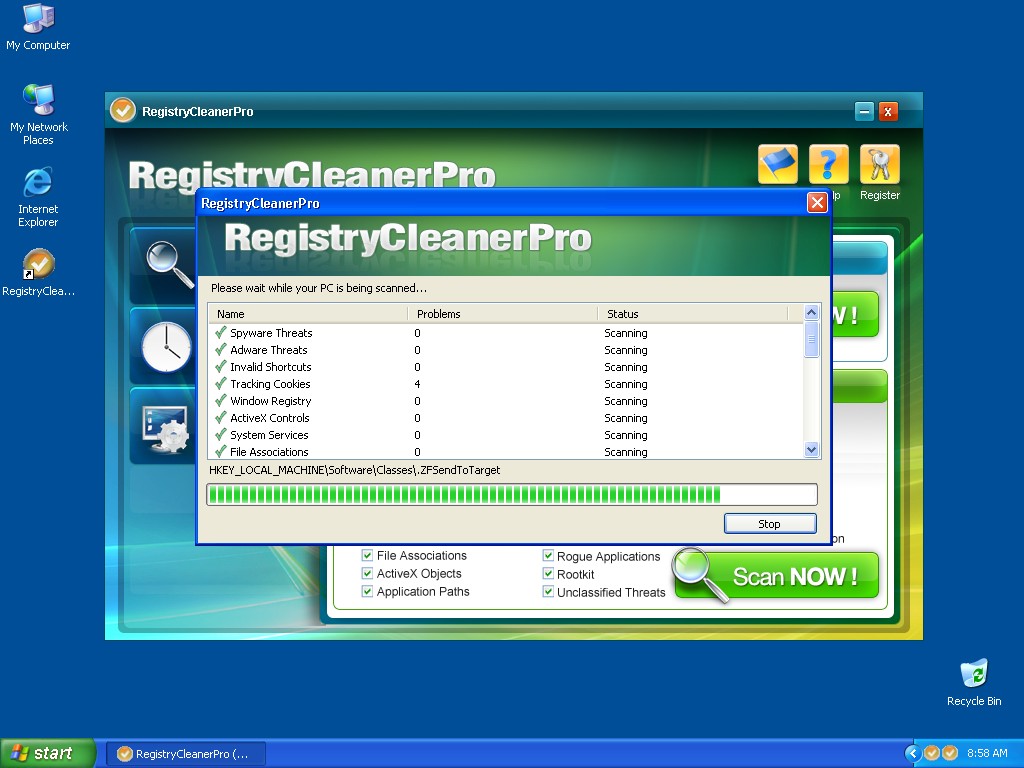
Task: Uncheck the Rootkit checkbox
Action: [x=548, y=574]
